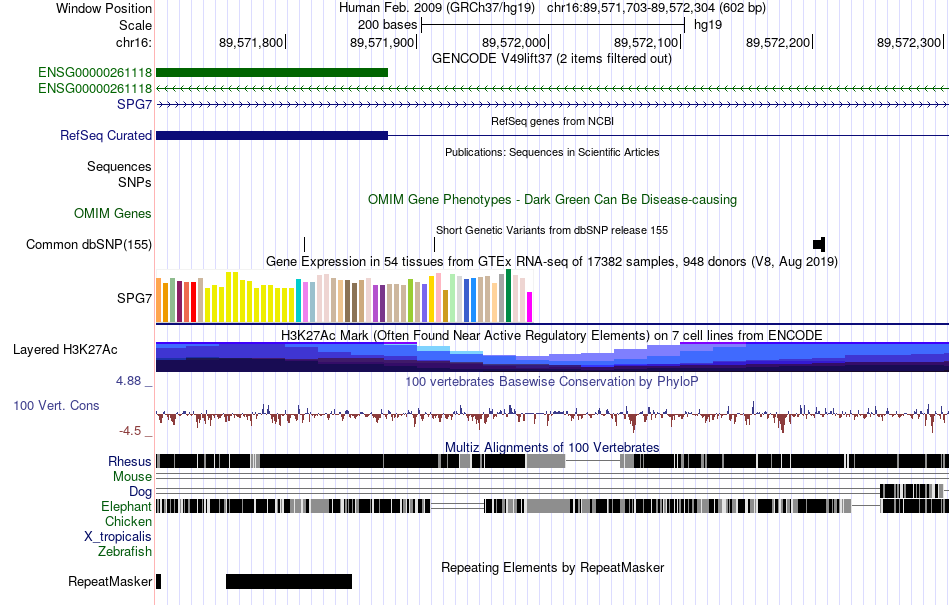Click dbSNP variant tick just past 89,571,900
This screenshot has height=605, width=950.
point(434,245)
